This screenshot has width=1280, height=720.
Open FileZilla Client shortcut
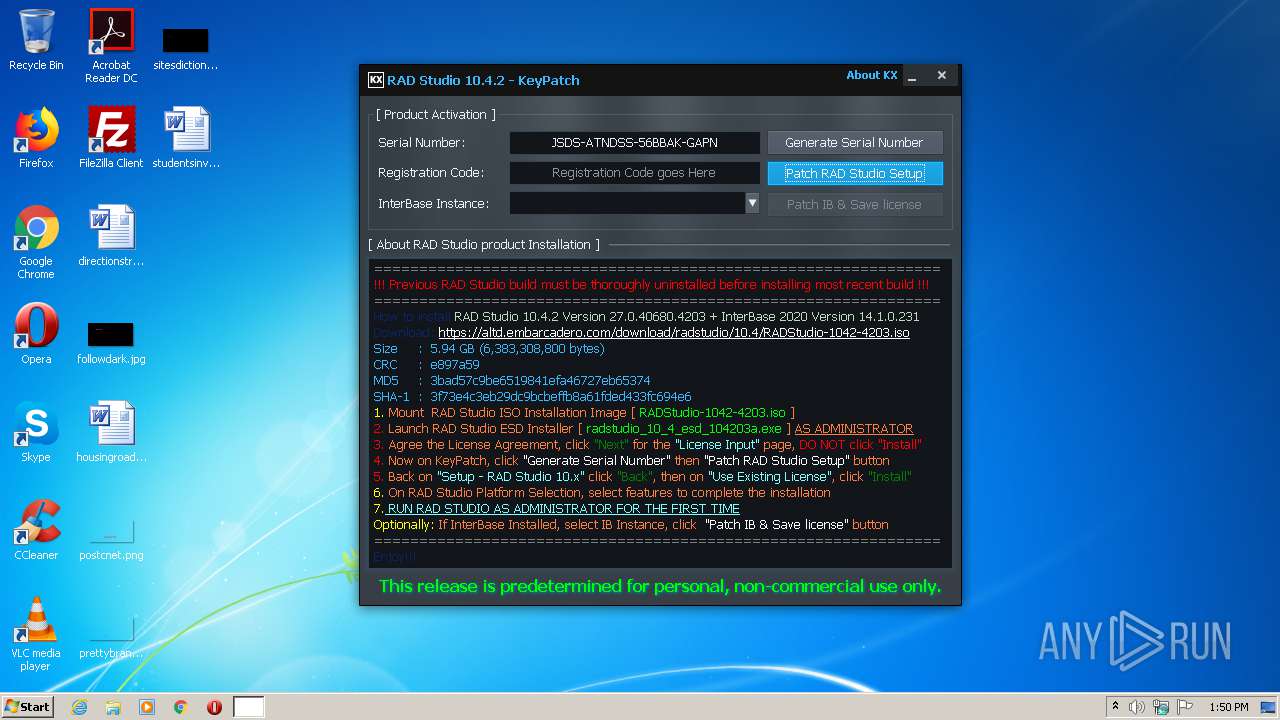[111, 138]
